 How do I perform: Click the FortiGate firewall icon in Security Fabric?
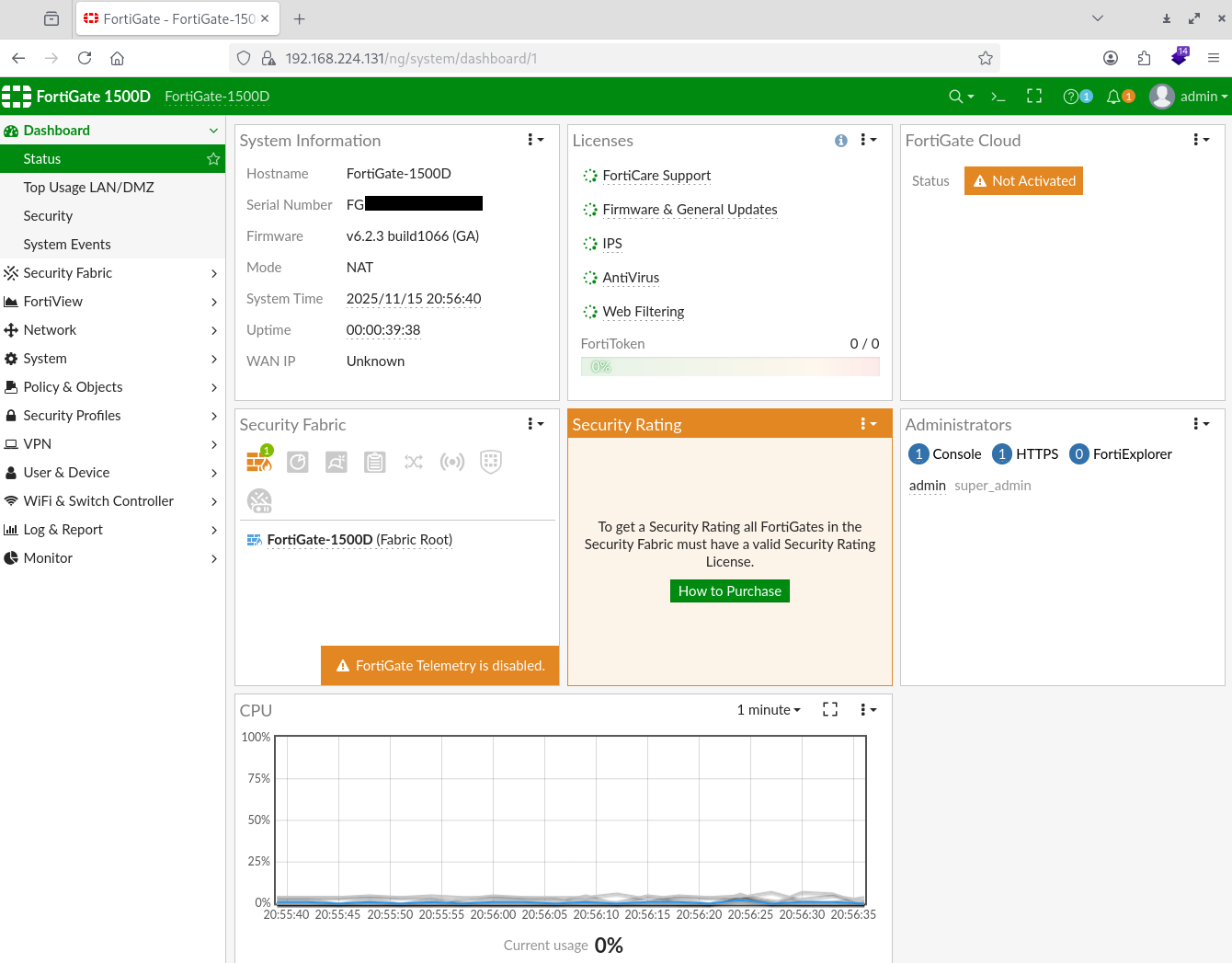259,461
